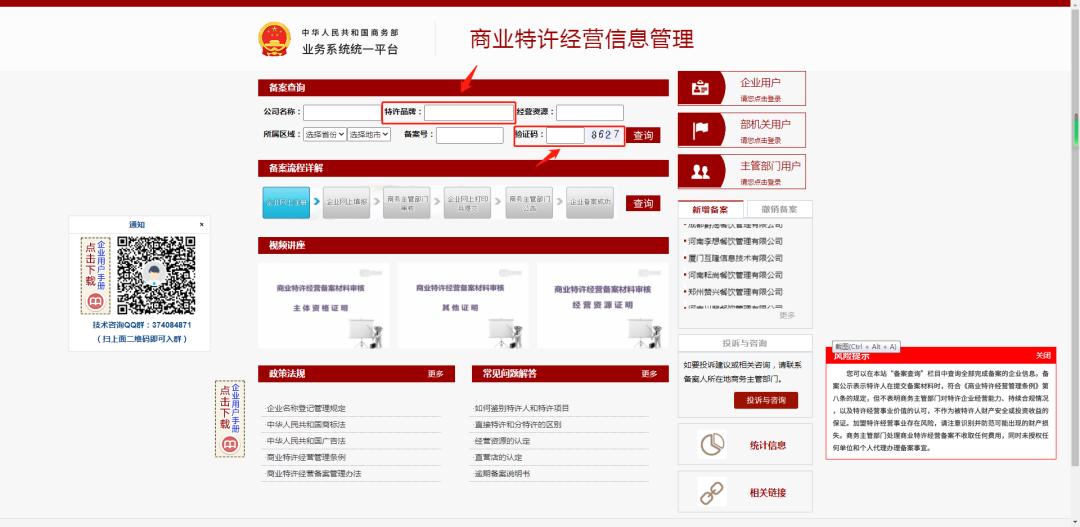Click the captcha image showing 8627
Screen dimensions: 1080x527
[604, 135]
